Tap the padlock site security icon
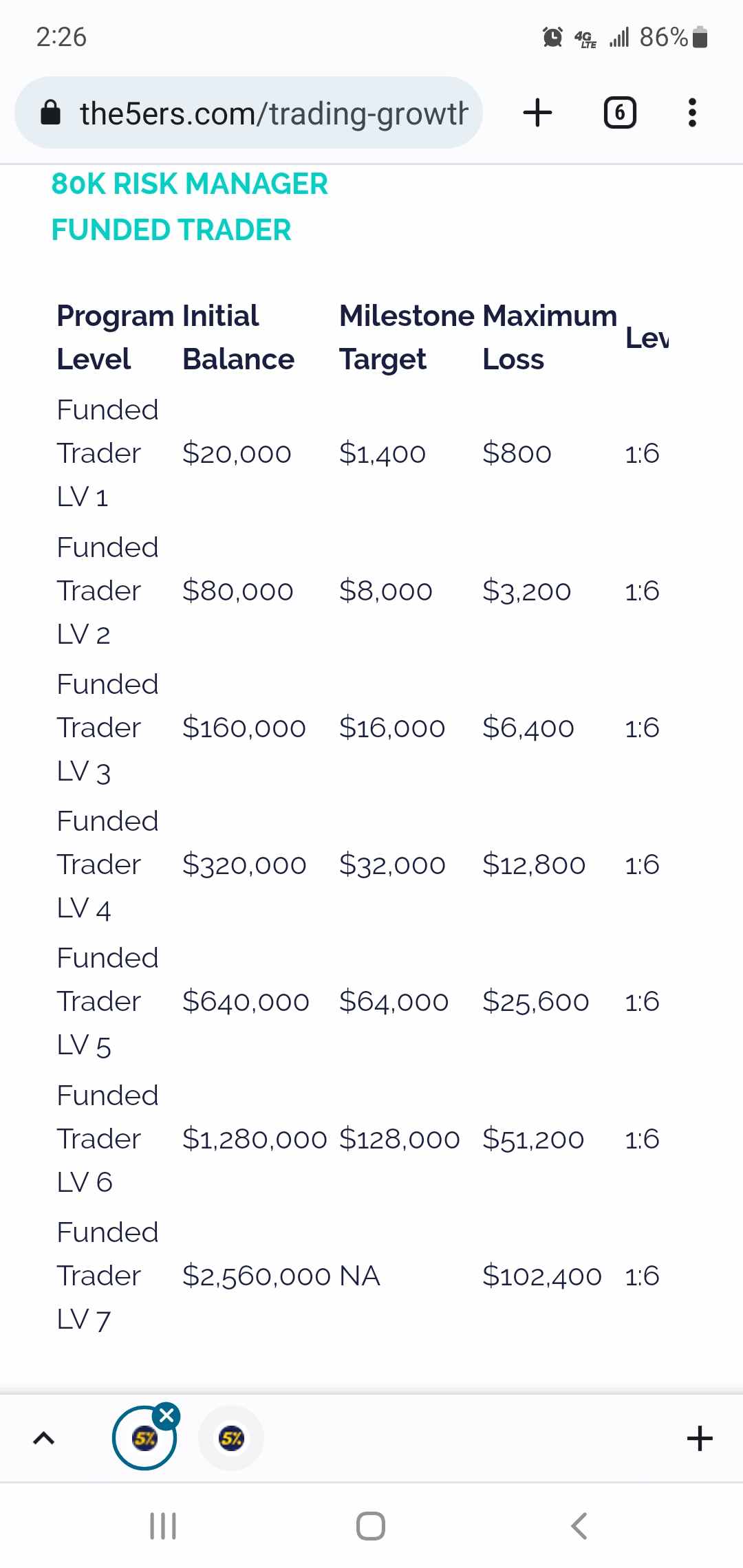Screen dimensions: 743x1568 (51, 113)
